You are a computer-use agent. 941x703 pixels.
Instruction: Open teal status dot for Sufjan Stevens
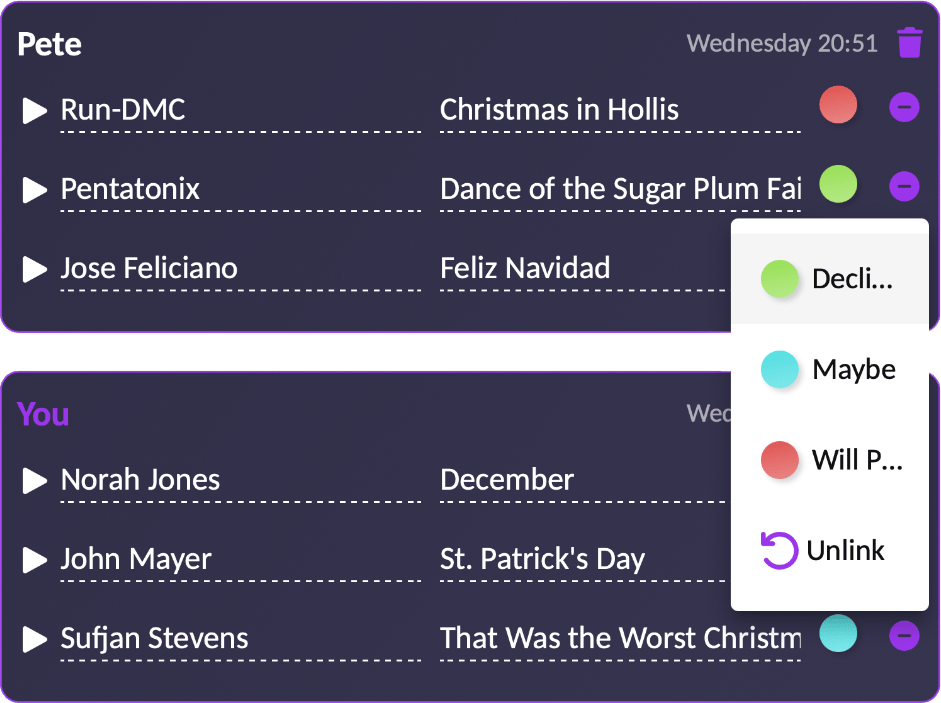(838, 634)
